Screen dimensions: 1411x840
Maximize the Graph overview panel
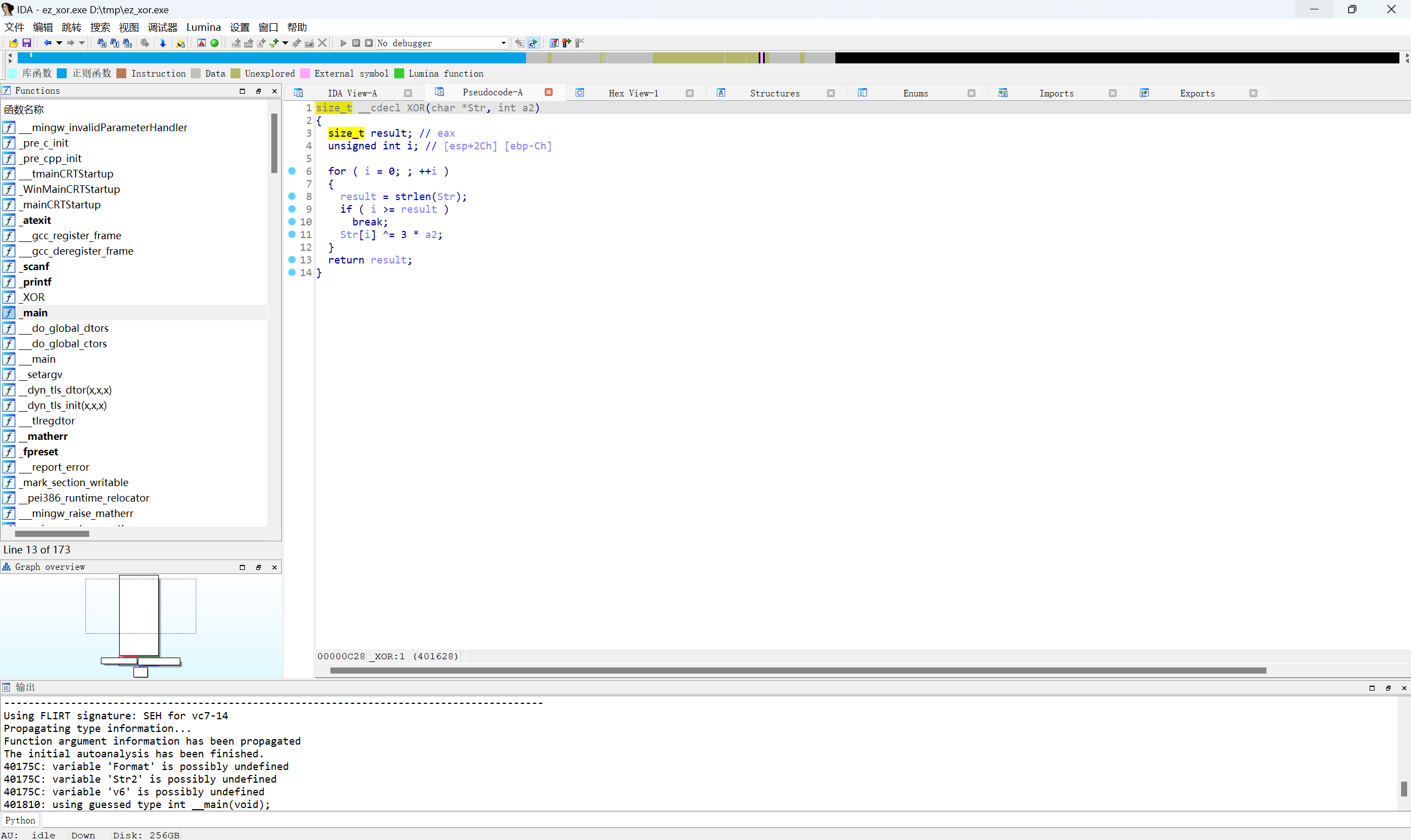(x=243, y=567)
